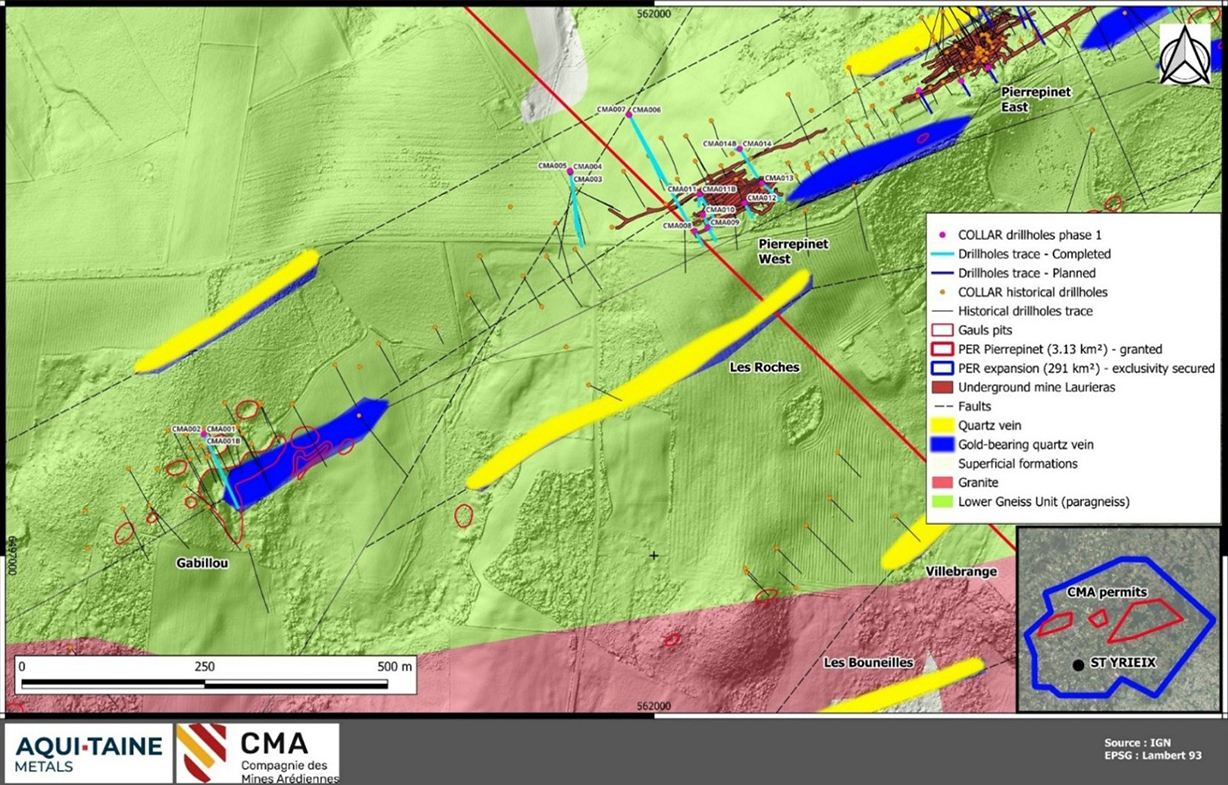Click the ST YRIEIX black dot marker
Screen dimensions: 1228x785
coord(1077,664)
